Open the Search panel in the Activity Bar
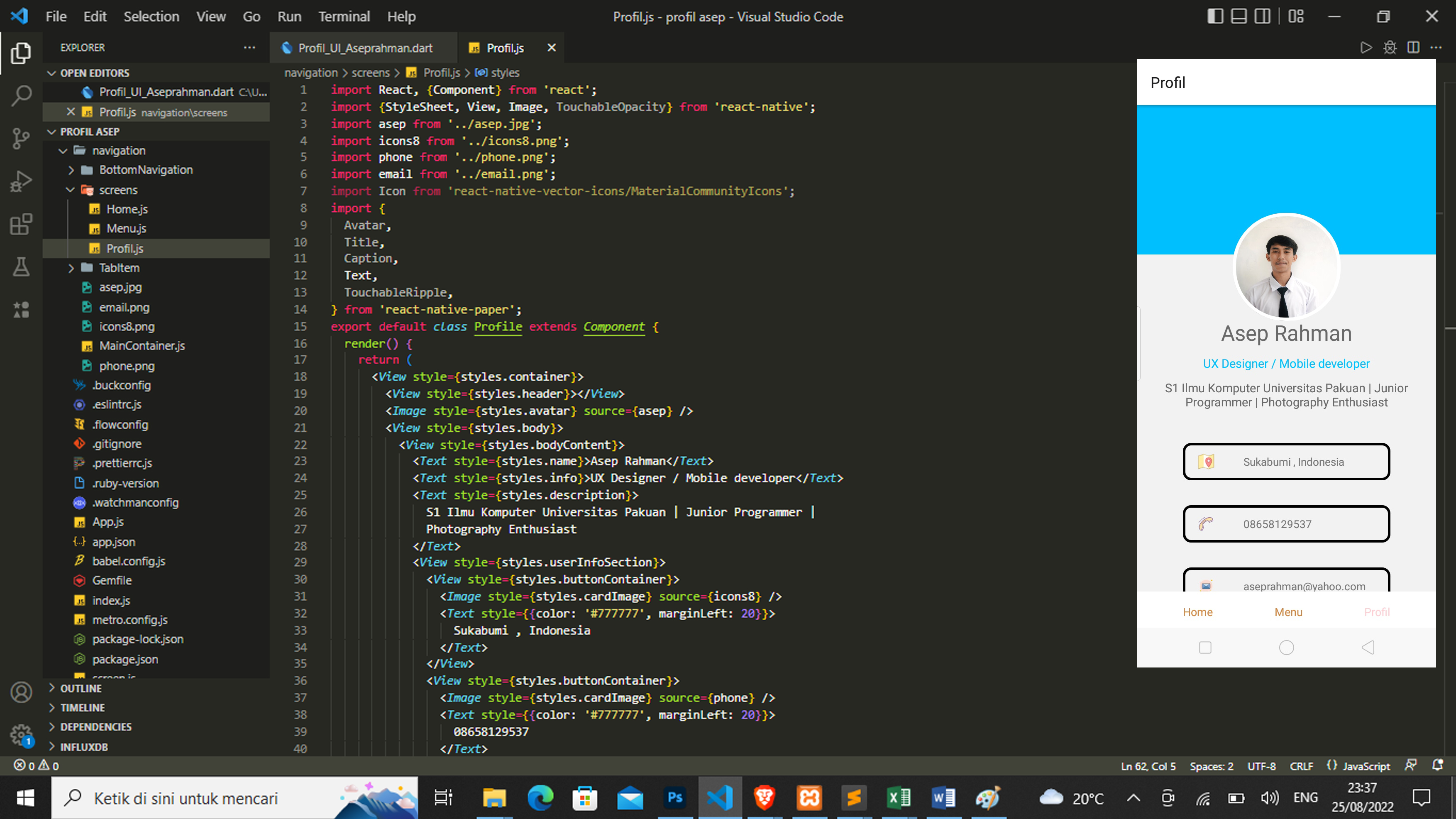1456x819 pixels. point(21,95)
